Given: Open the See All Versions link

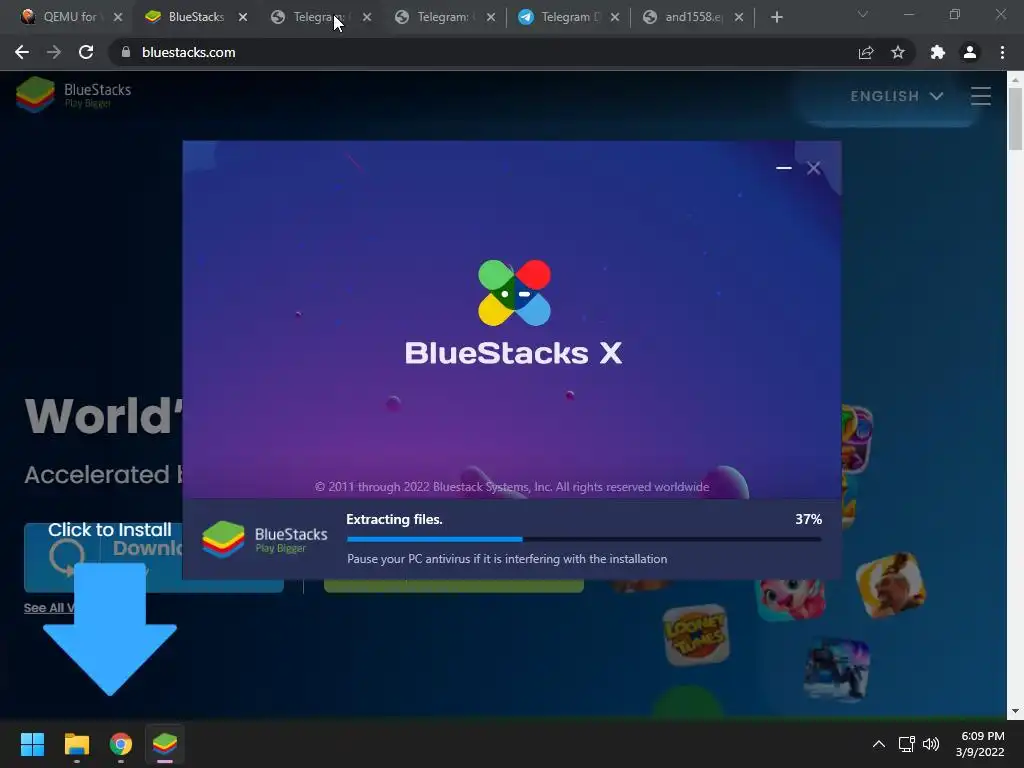Looking at the screenshot, I should [49, 607].
